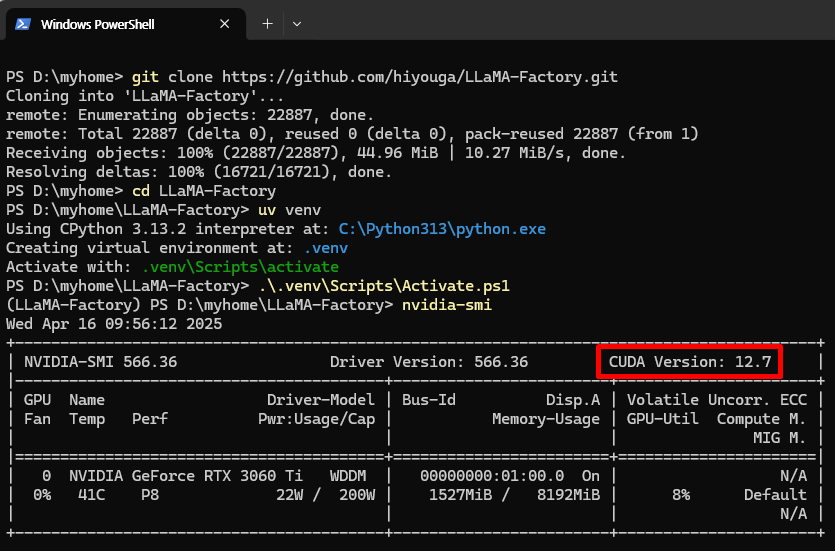Click the .\.venv\Scripts\Activate.ps1 command
The width and height of the screenshot is (835, 551).
tap(384, 286)
